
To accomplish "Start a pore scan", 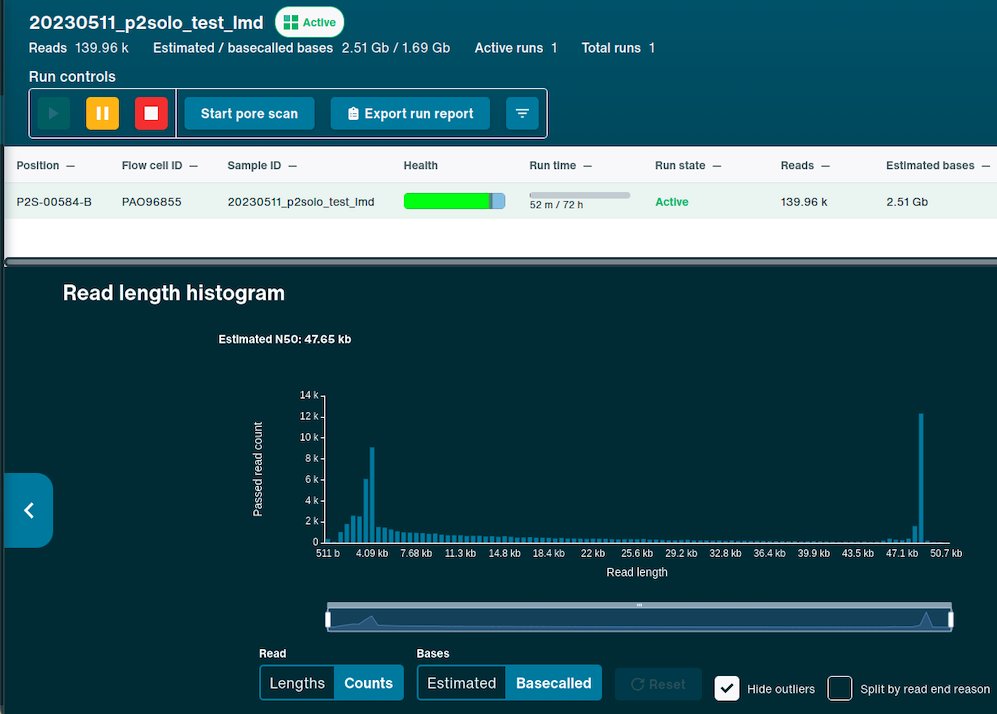I will click(248, 113).
